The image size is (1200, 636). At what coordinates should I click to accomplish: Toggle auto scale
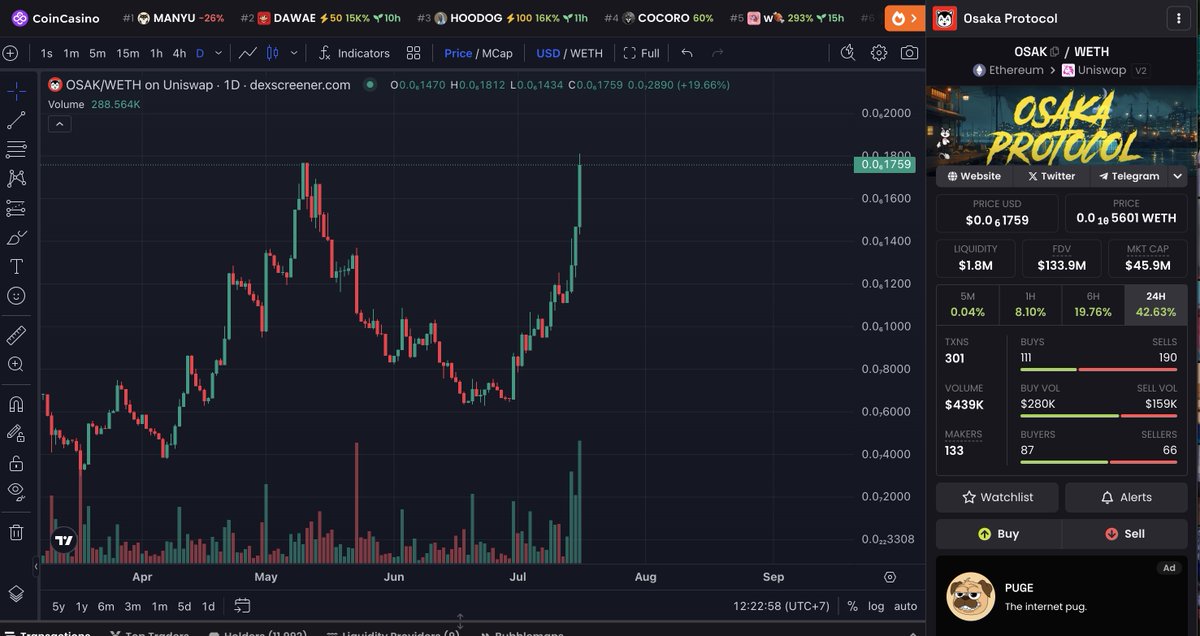[x=905, y=606]
